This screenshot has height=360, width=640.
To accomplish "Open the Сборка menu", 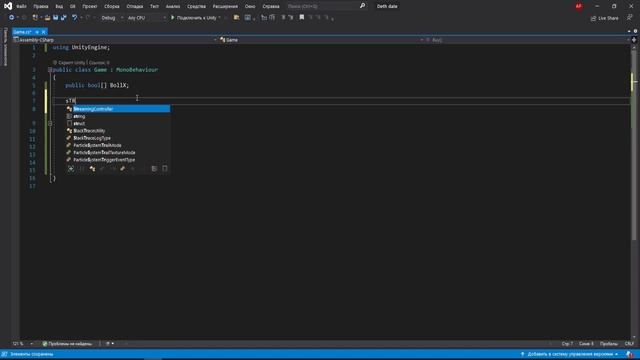I will (x=112, y=7).
